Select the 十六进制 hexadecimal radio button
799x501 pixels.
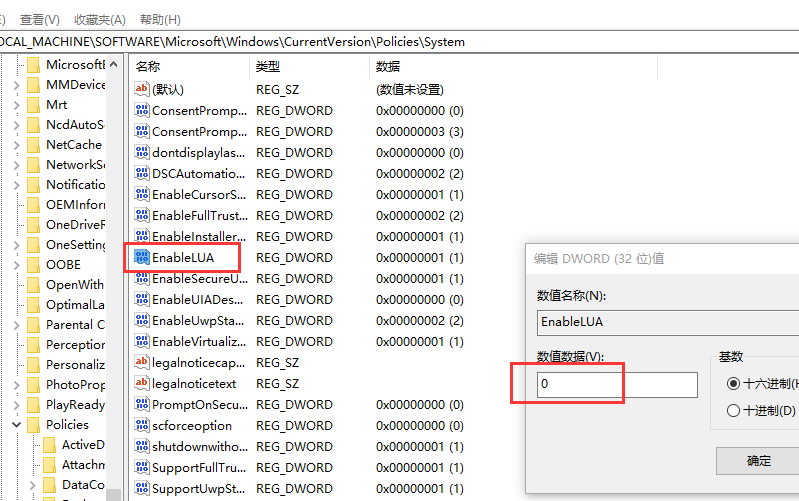tap(734, 383)
